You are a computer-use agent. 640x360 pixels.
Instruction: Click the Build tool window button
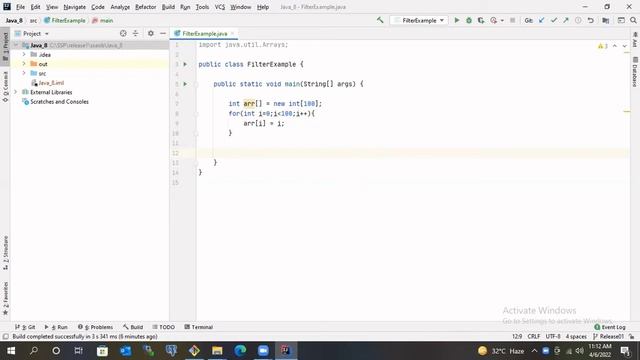tap(133, 327)
